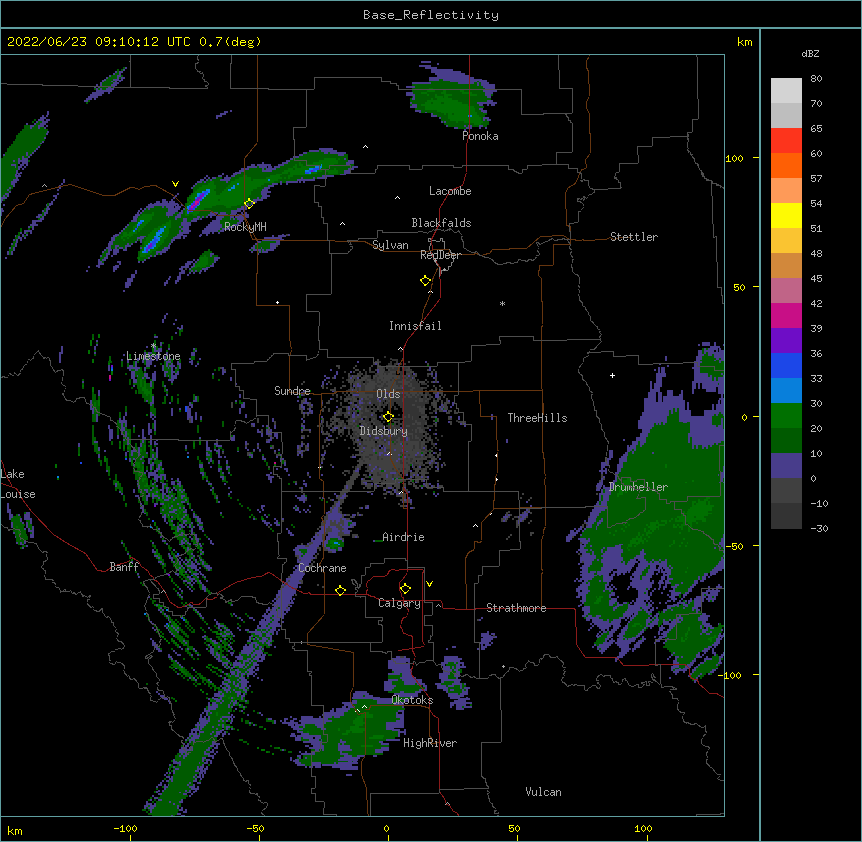Click the yellow marker southeast of Cochrane
862x842 pixels.
pos(340,590)
